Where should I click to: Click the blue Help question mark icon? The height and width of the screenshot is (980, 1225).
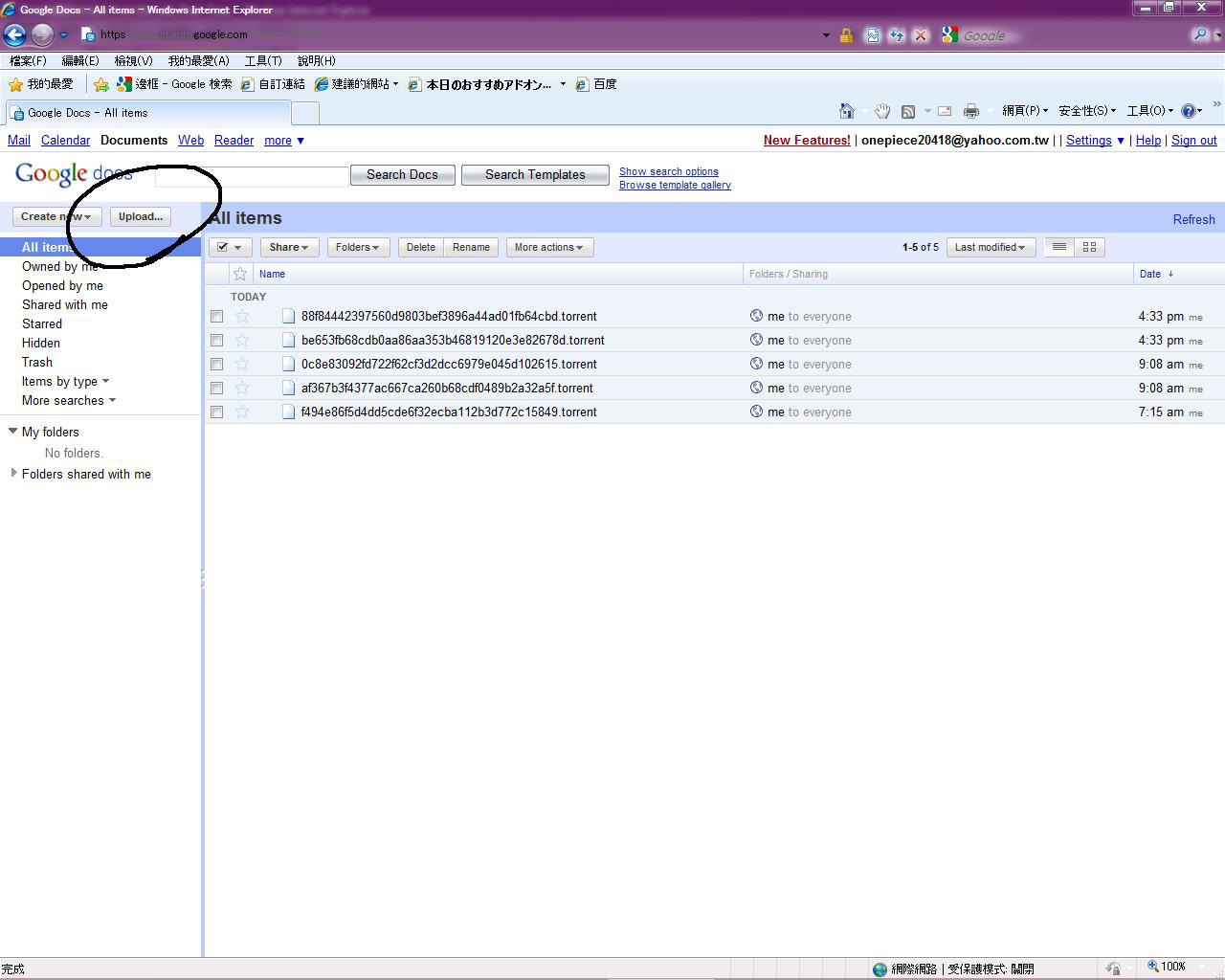[x=1189, y=111]
